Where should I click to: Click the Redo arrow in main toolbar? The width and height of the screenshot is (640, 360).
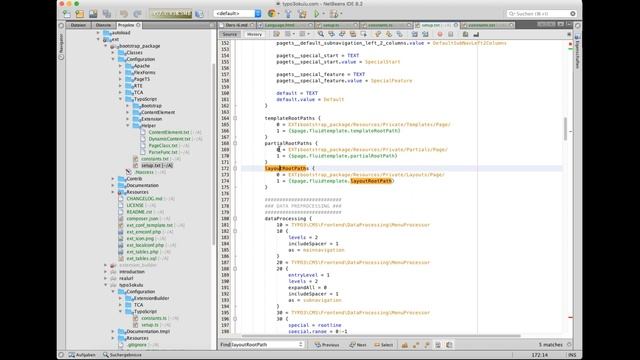(137, 14)
